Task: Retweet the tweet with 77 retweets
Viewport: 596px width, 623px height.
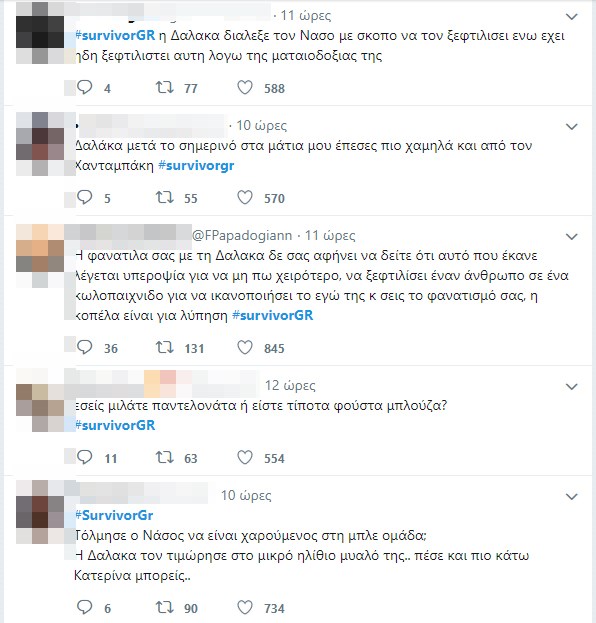Action: click(x=164, y=87)
